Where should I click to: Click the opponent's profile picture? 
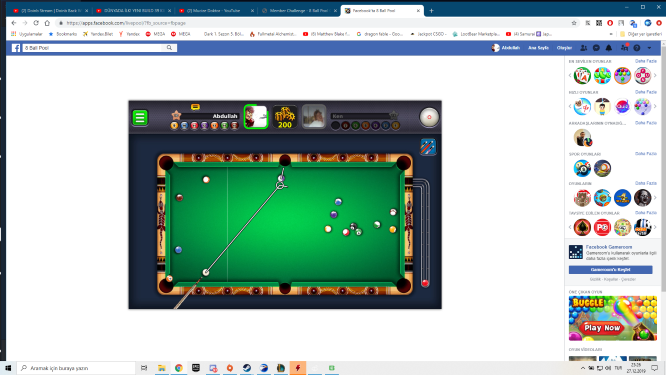314,117
